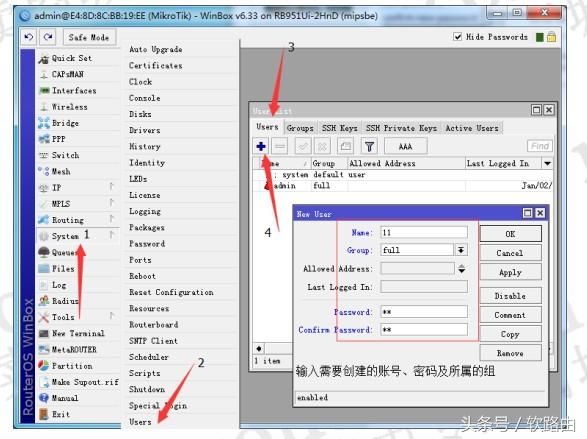The width and height of the screenshot is (587, 439).
Task: Click the Confirm Password field
Action: tap(424, 329)
